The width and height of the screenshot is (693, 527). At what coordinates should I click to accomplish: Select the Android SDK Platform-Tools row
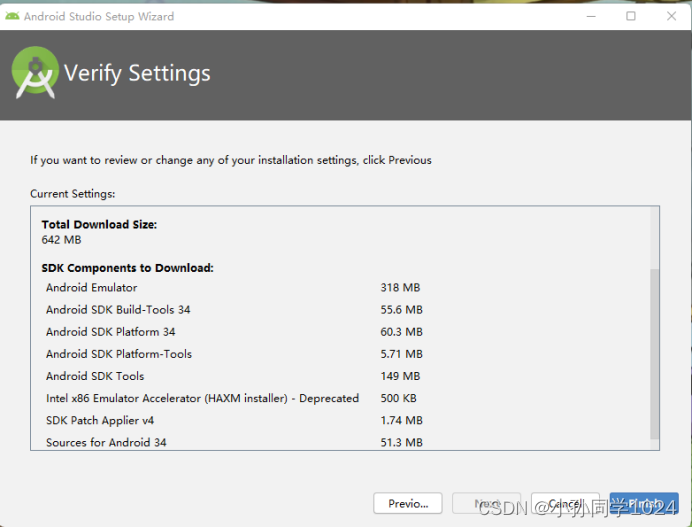[x=234, y=354]
